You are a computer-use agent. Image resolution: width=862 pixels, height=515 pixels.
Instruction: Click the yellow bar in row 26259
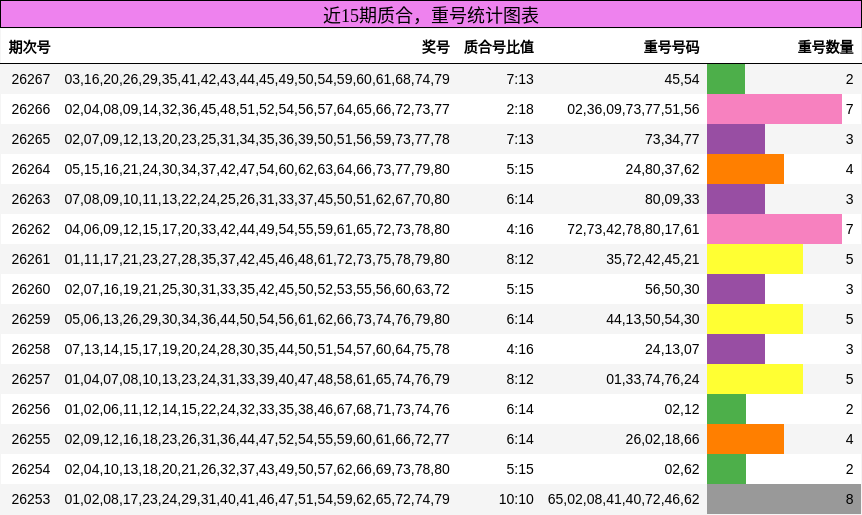click(755, 319)
